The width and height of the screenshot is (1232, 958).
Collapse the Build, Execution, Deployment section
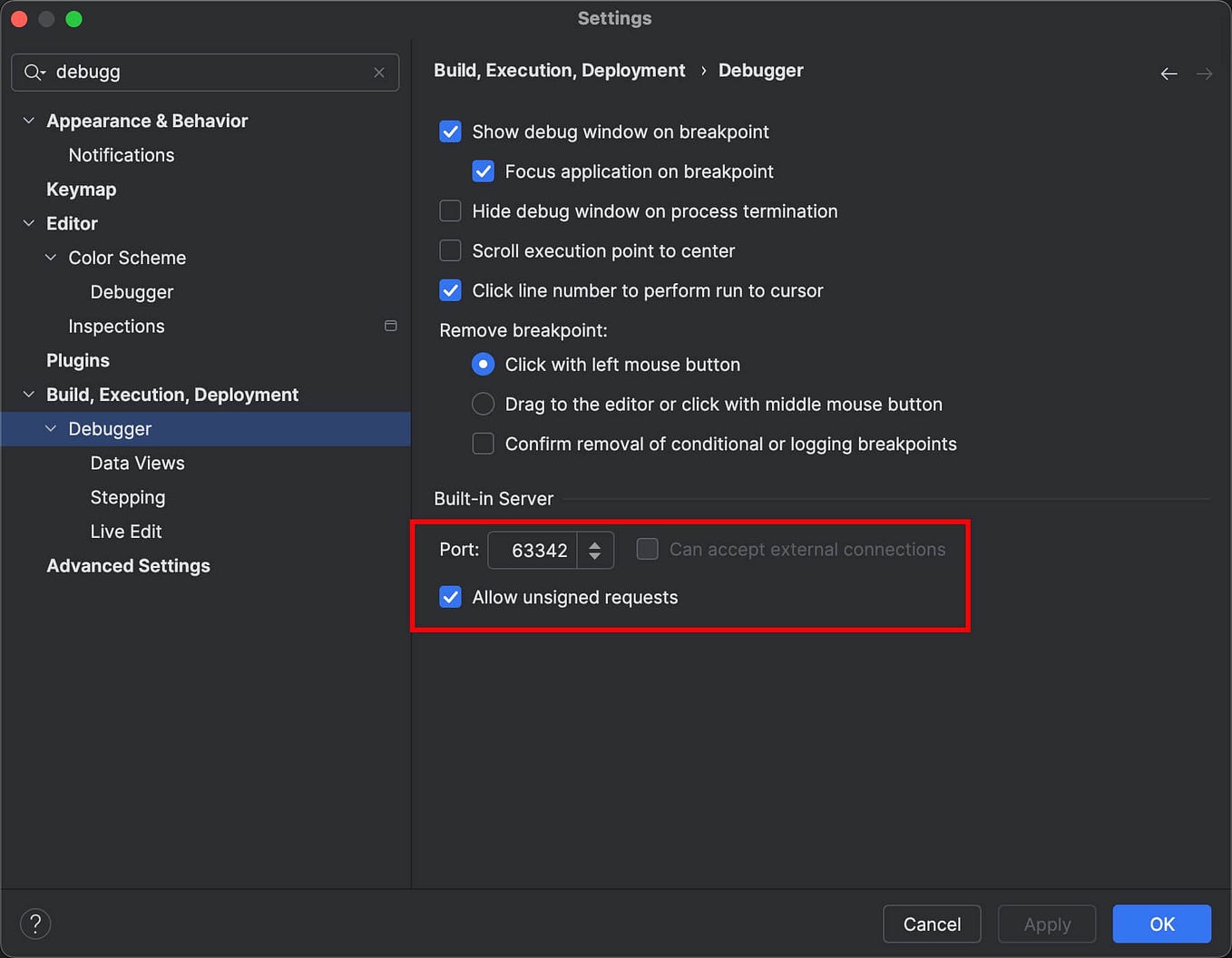(29, 395)
